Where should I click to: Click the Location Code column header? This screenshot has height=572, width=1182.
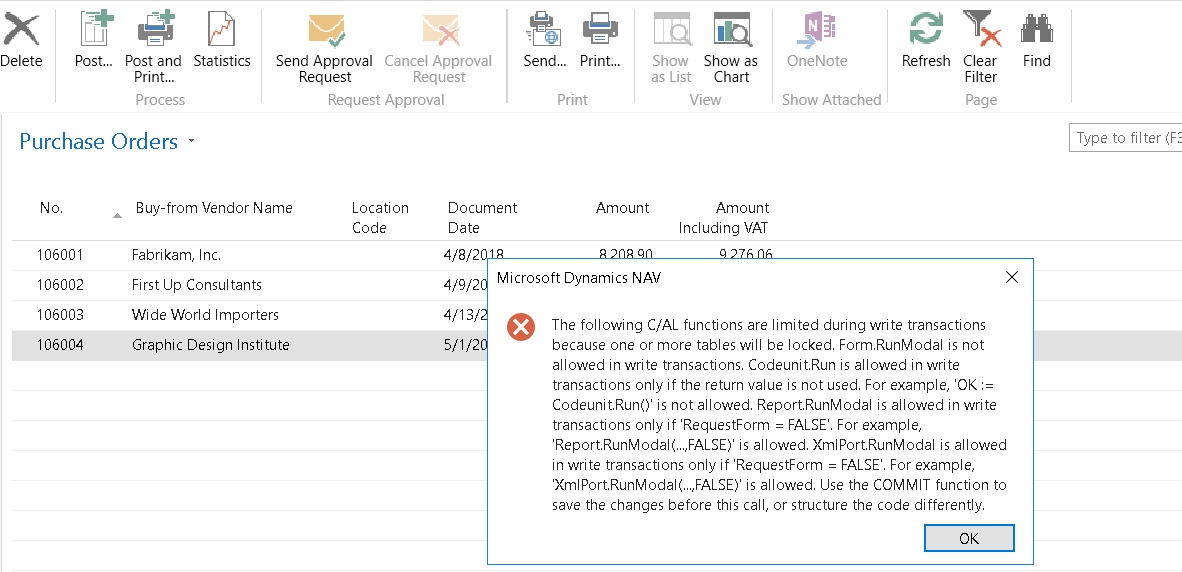click(380, 218)
